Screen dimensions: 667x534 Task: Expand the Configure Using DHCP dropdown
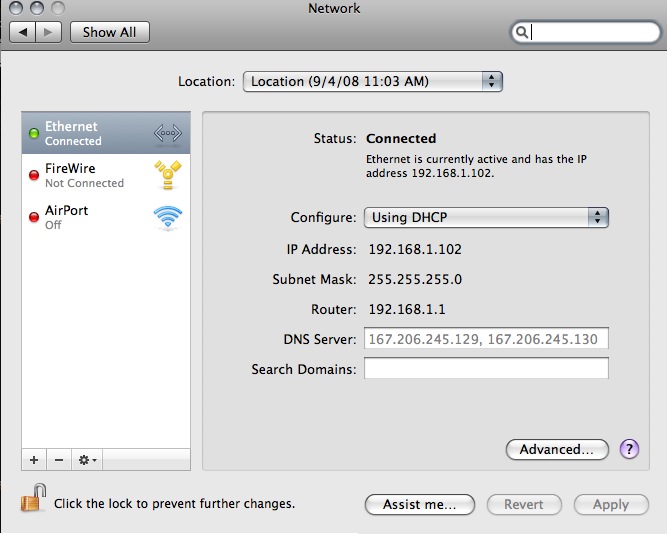point(486,217)
